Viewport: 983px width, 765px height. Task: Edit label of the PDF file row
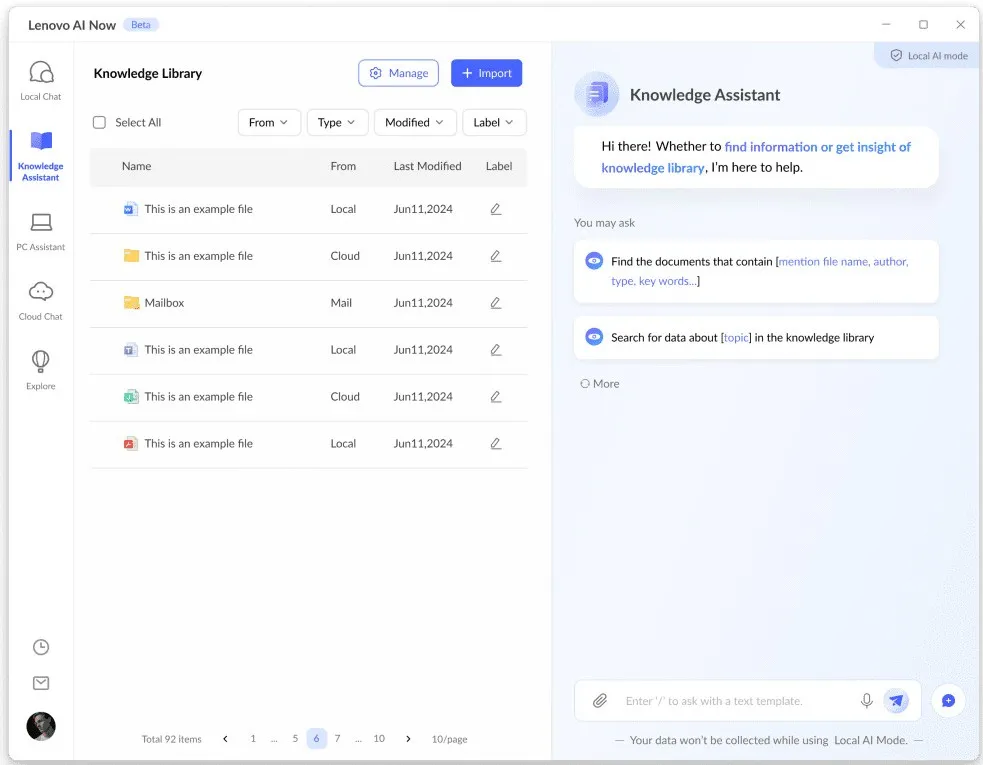coord(495,444)
